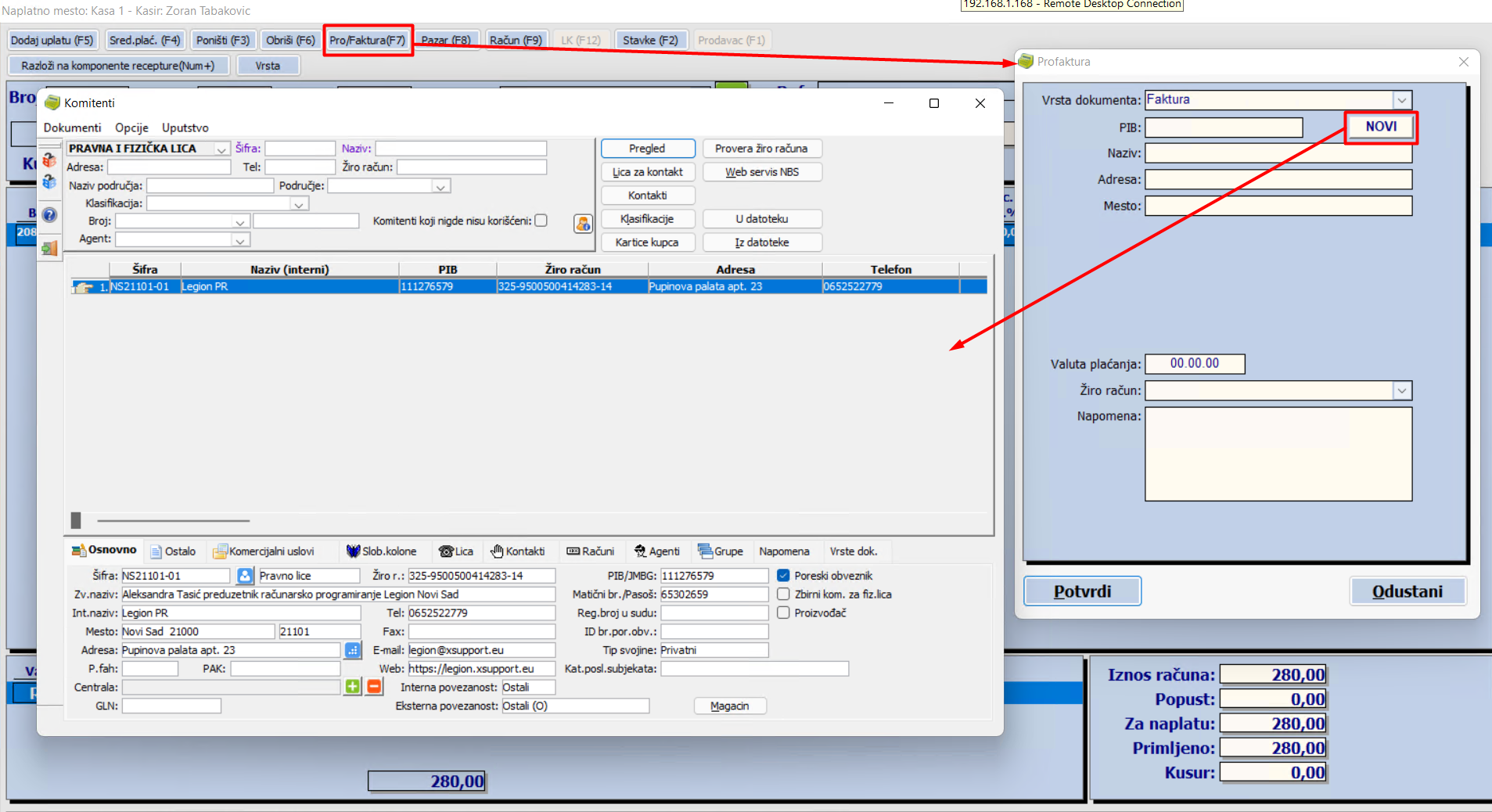The width and height of the screenshot is (1492, 812).
Task: Expand the Klasifikacija dropdown
Action: coord(299,203)
